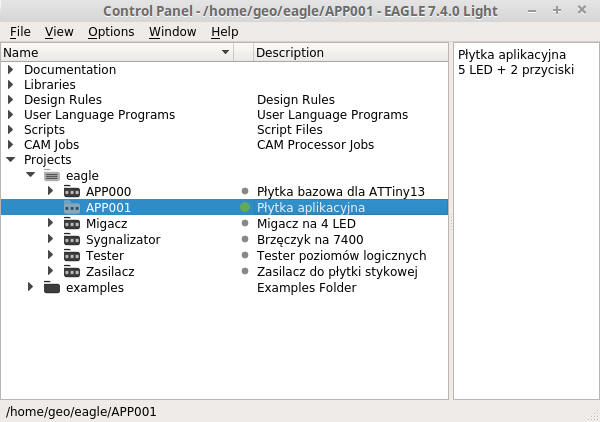Click the Sygnalizator project icon

coord(71,239)
